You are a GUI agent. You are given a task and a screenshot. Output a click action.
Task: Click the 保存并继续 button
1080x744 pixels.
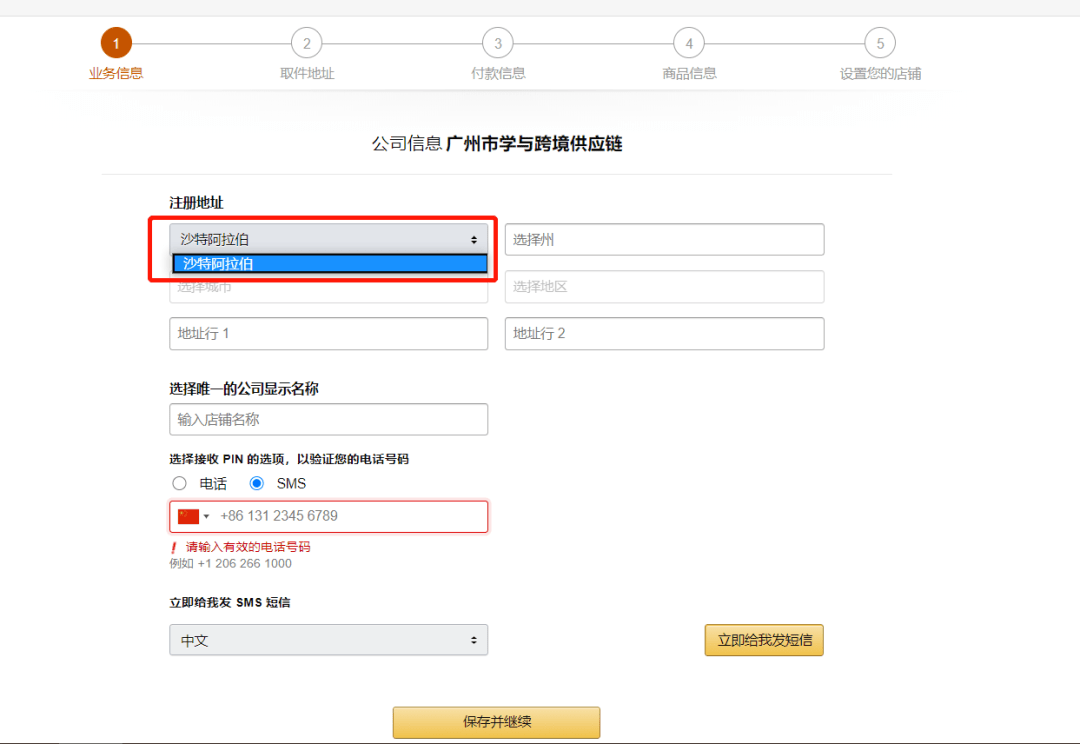coord(497,722)
